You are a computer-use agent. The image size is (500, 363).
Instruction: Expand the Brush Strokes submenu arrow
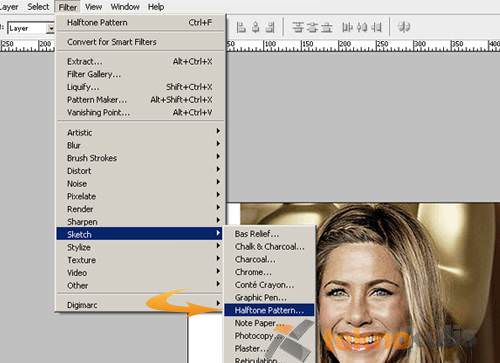coord(218,156)
